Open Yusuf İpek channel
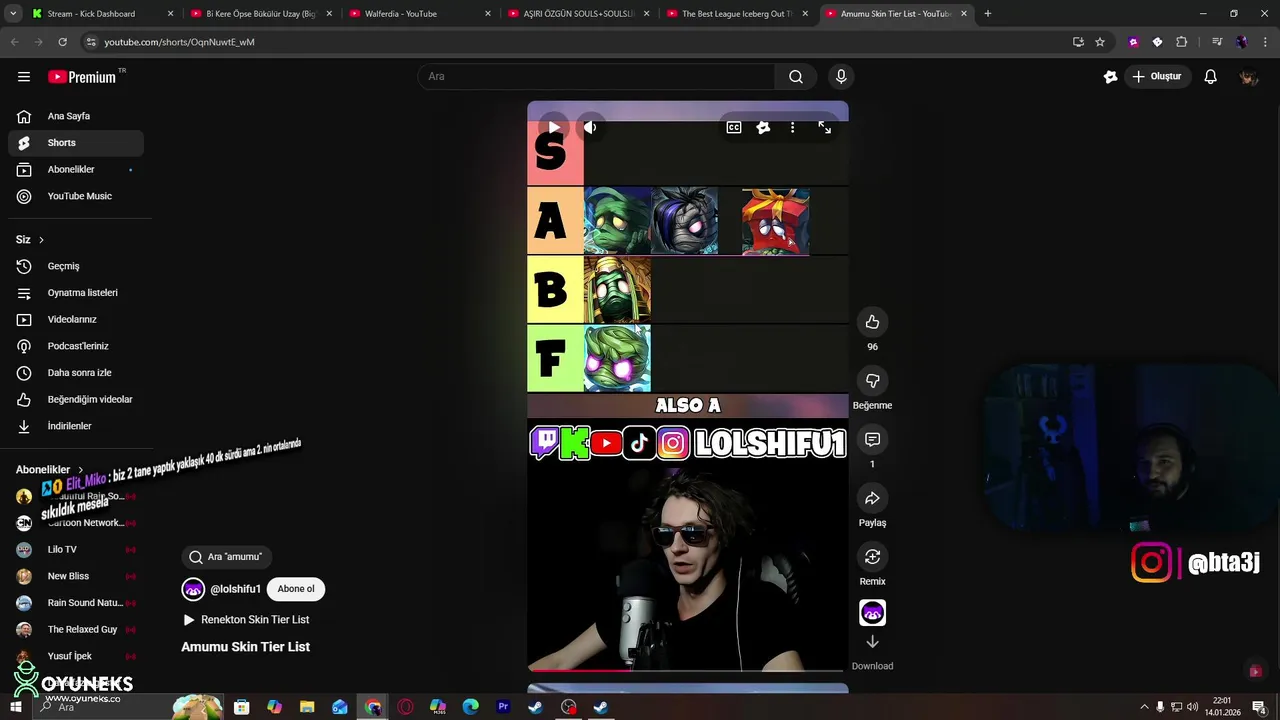Image resolution: width=1280 pixels, height=720 pixels. tap(76, 656)
